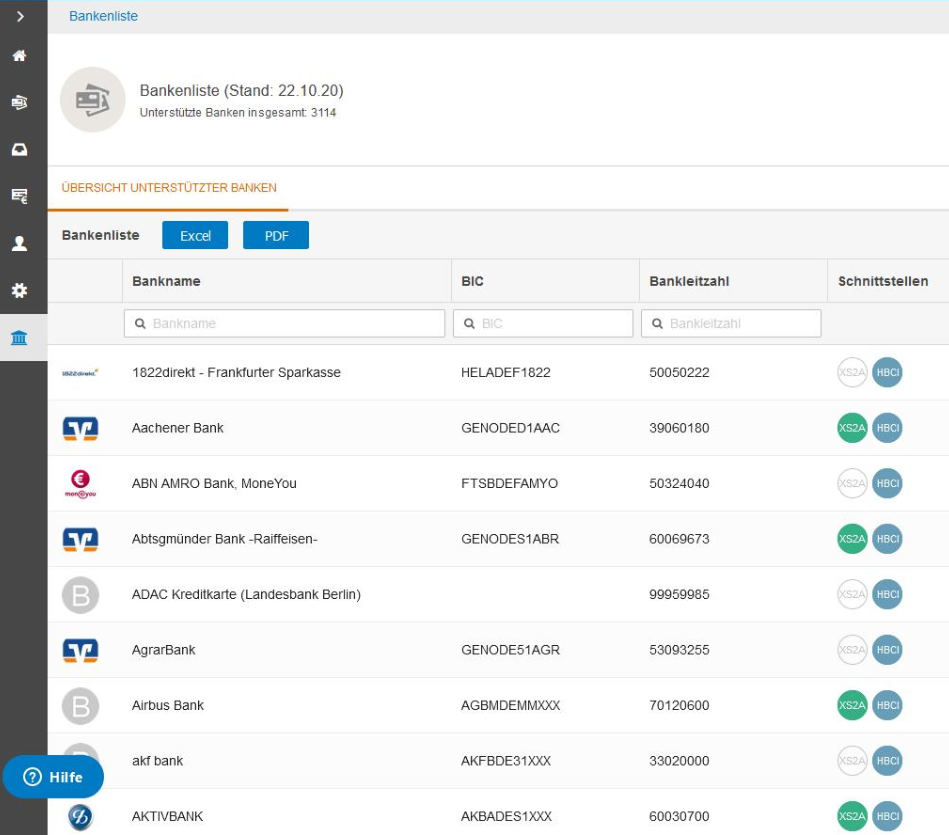This screenshot has width=949, height=835.
Task: Click HBCI badge for Abtsgmünder Bank
Action: pos(887,539)
